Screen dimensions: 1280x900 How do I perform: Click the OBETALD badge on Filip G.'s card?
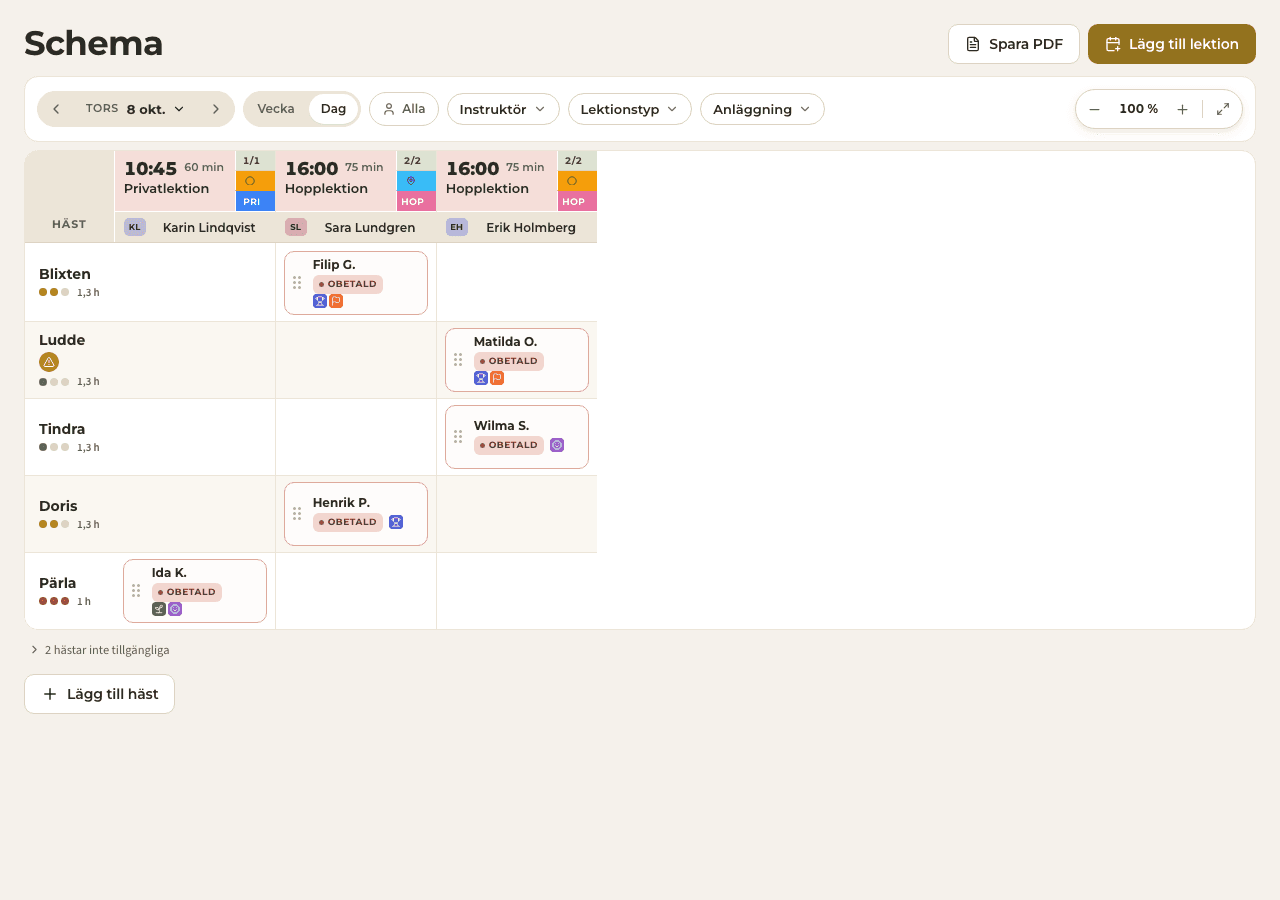coord(348,284)
